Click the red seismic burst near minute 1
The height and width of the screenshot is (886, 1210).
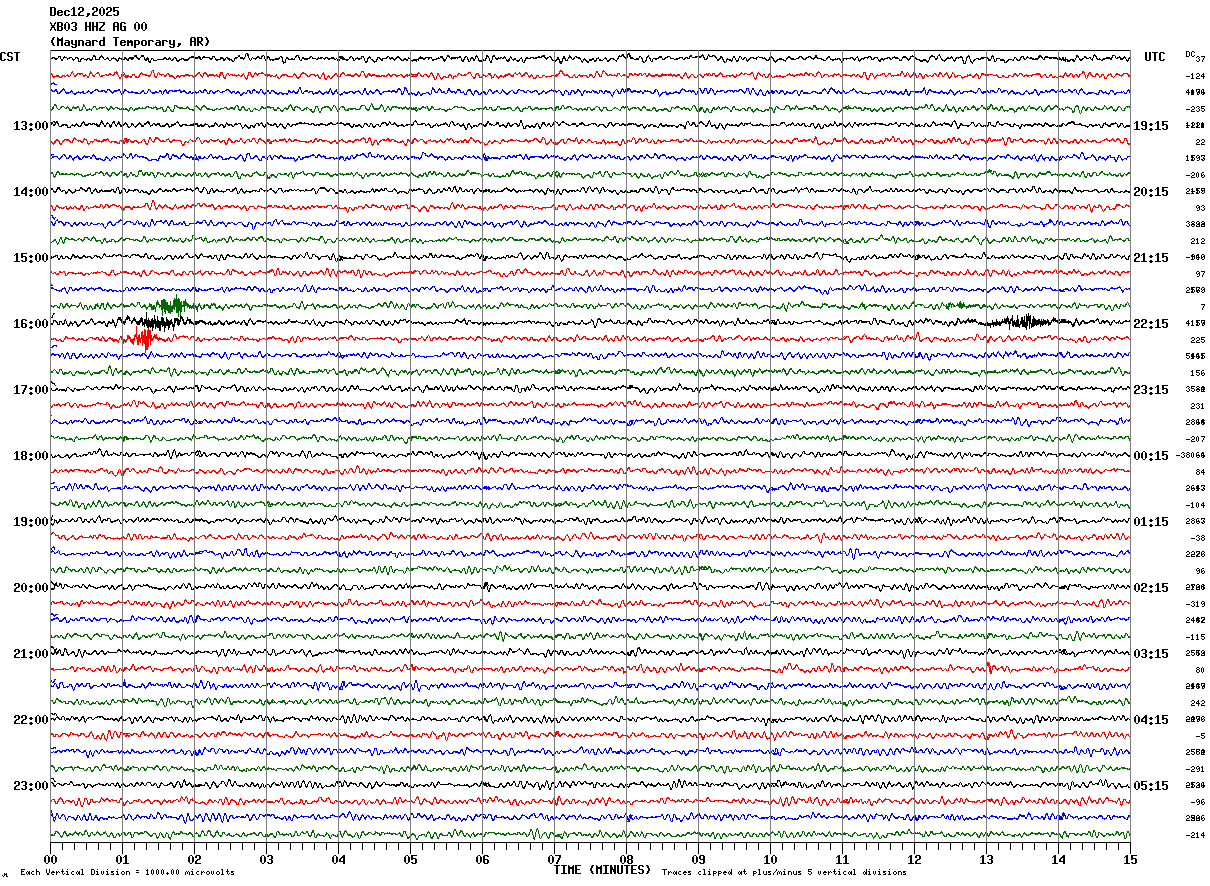point(143,338)
